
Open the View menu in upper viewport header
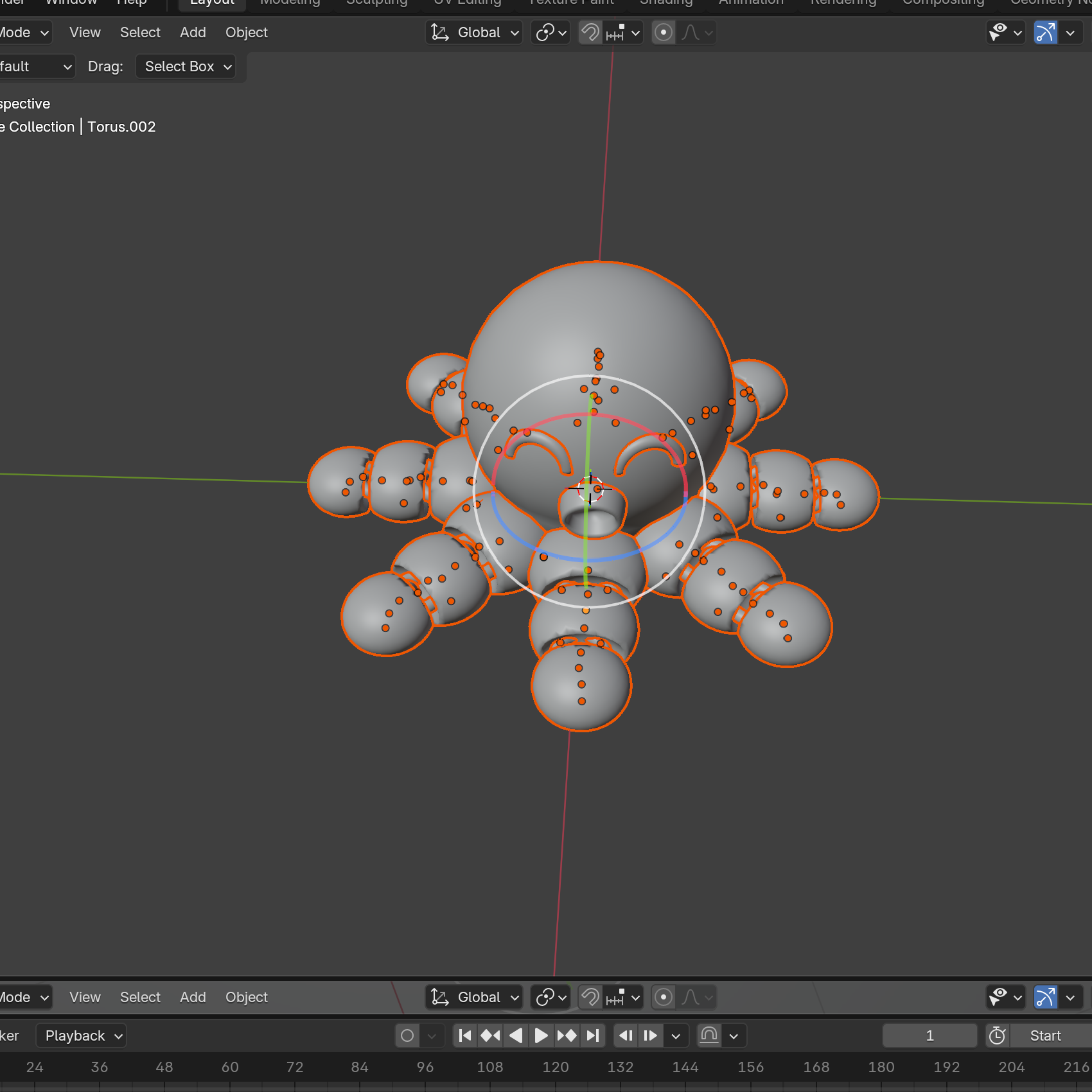pos(85,32)
